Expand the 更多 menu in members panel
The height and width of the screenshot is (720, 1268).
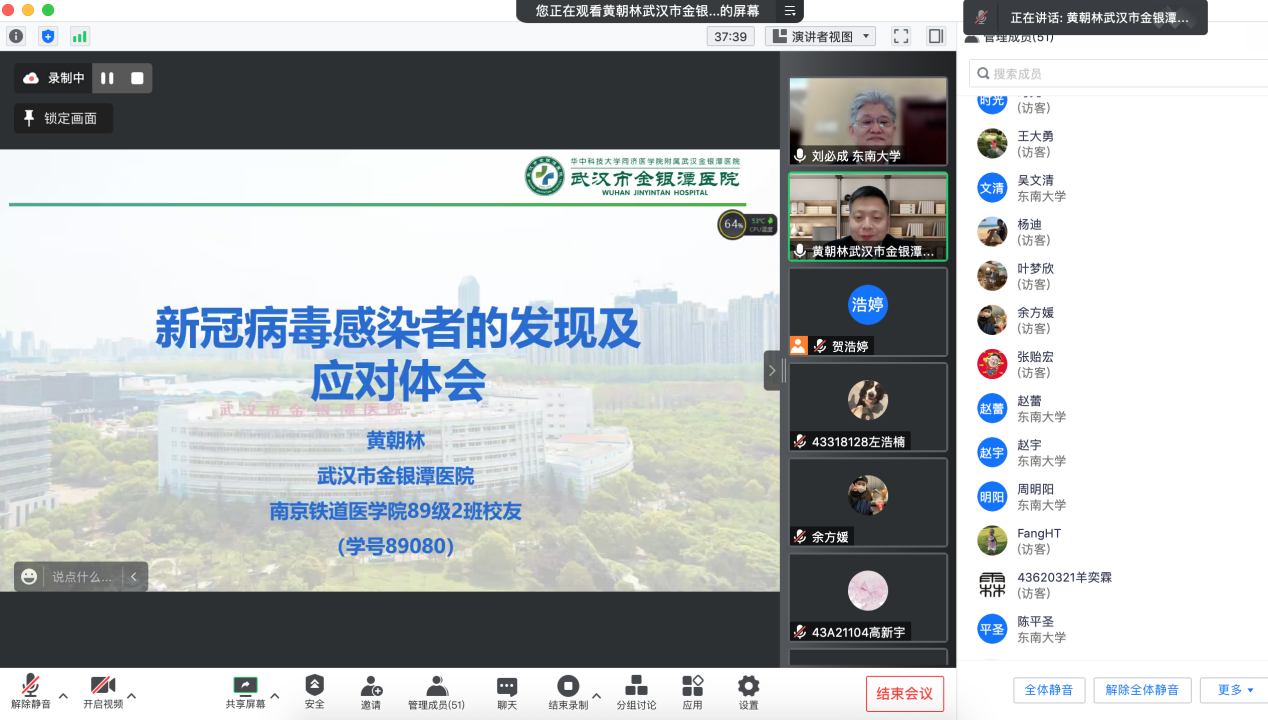pos(1235,690)
